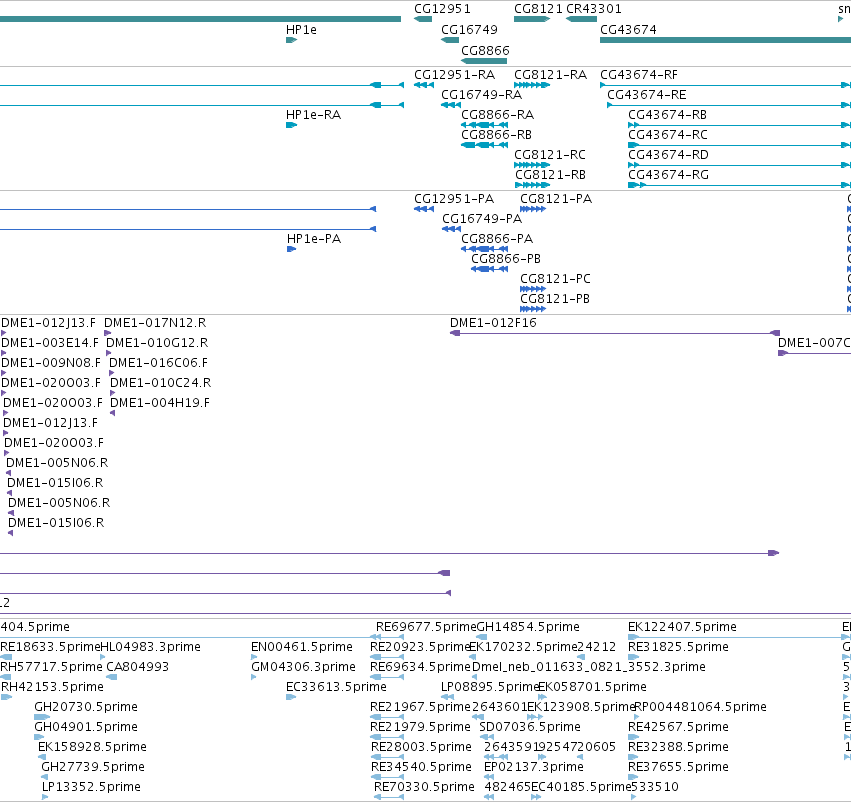This screenshot has height=802, width=851.
Task: Select transcript CG8866-RA
Action: click(497, 114)
